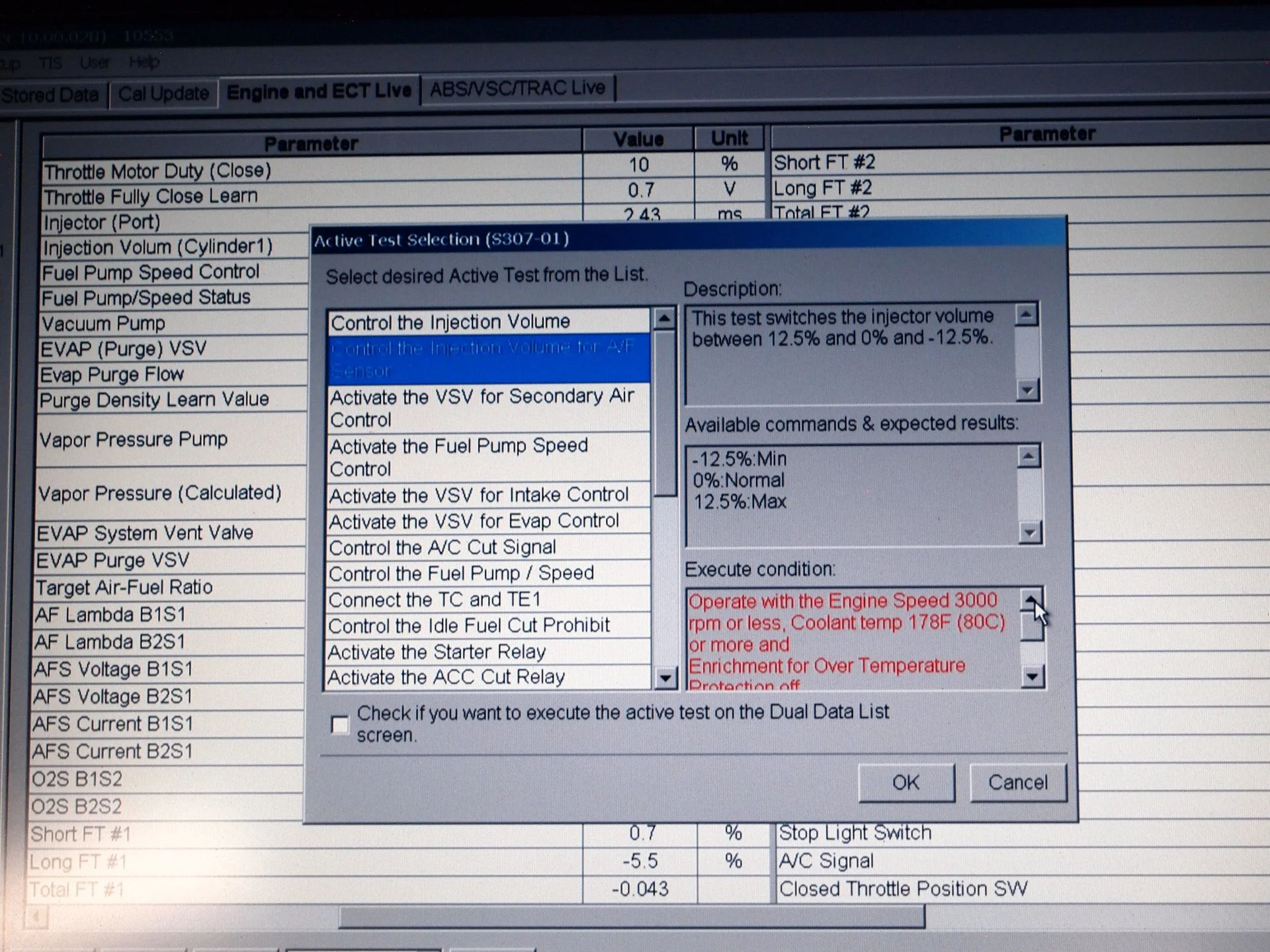1270x952 pixels.
Task: Click the Value column header
Action: [x=638, y=139]
